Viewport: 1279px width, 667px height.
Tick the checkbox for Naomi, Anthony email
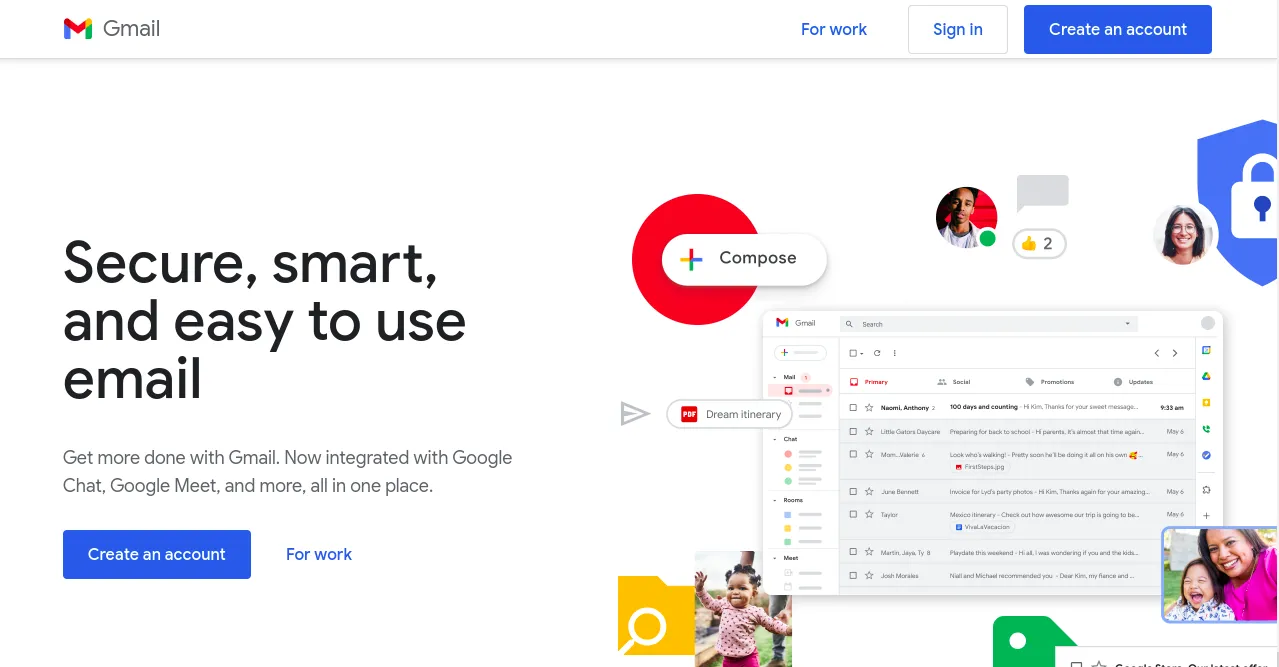point(853,408)
